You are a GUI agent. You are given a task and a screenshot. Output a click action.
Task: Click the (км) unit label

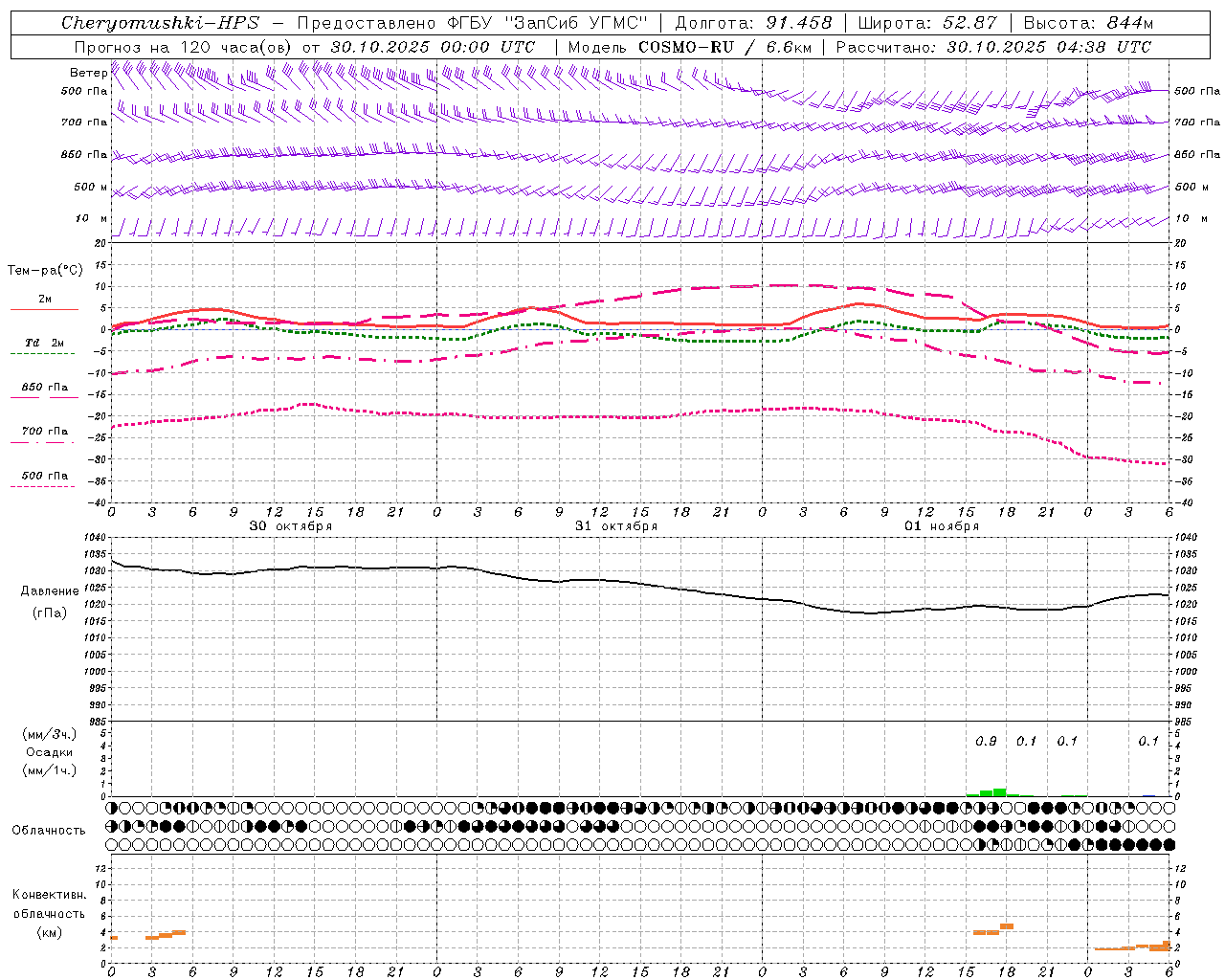49,932
